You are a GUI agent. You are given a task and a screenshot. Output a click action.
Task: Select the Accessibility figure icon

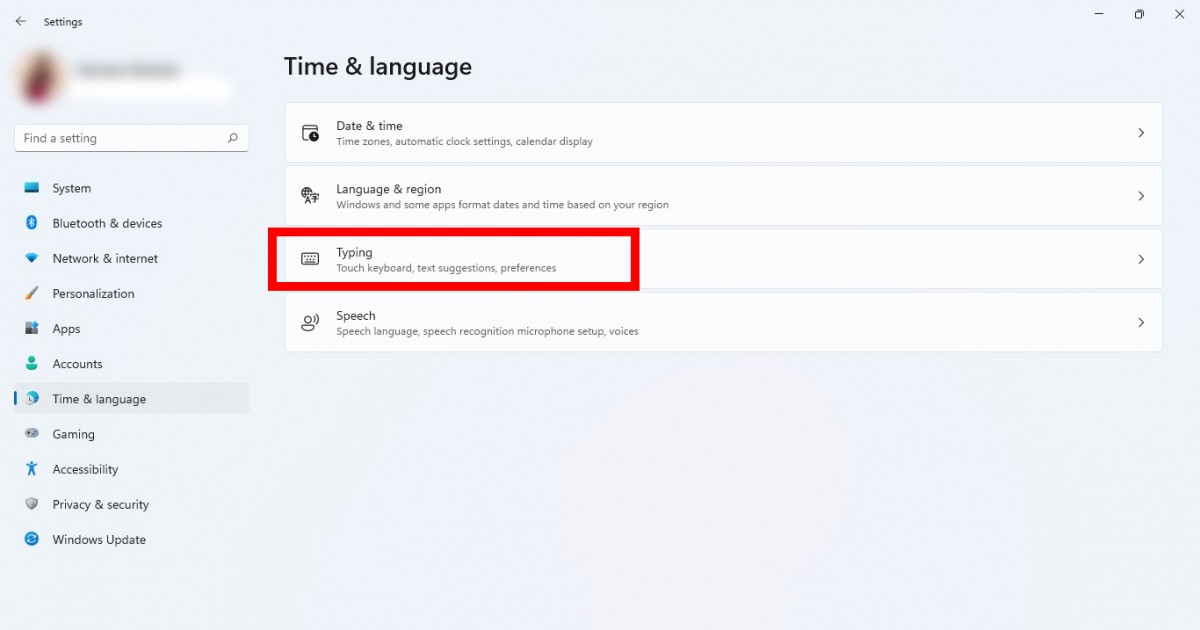click(x=32, y=469)
